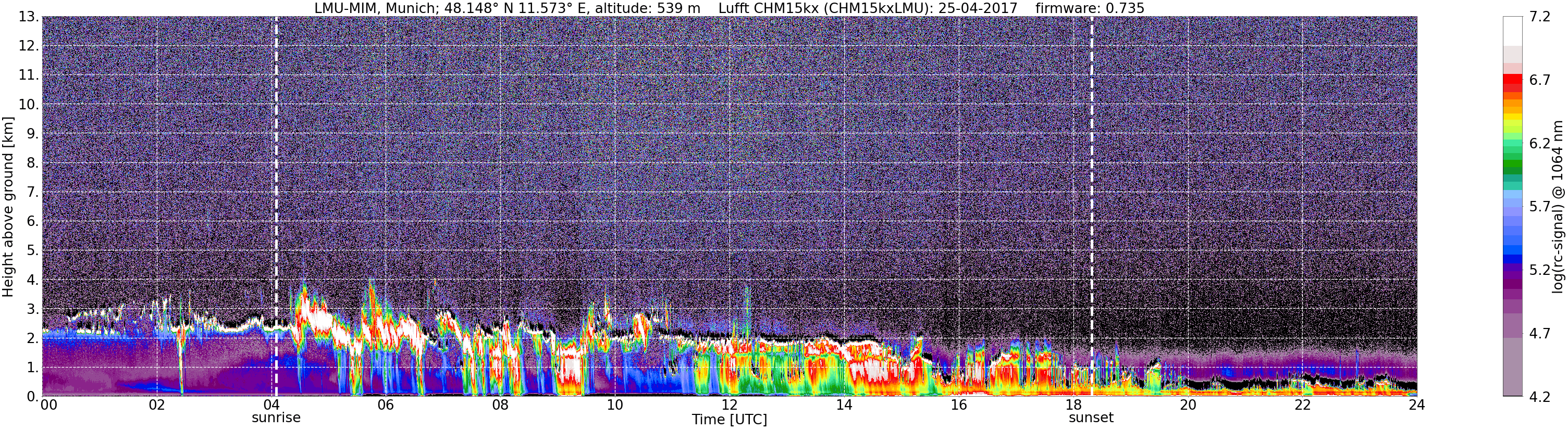Image resolution: width=1568 pixels, height=430 pixels.
Task: Click the dashed sunrise line on the plot
Action: click(276, 206)
